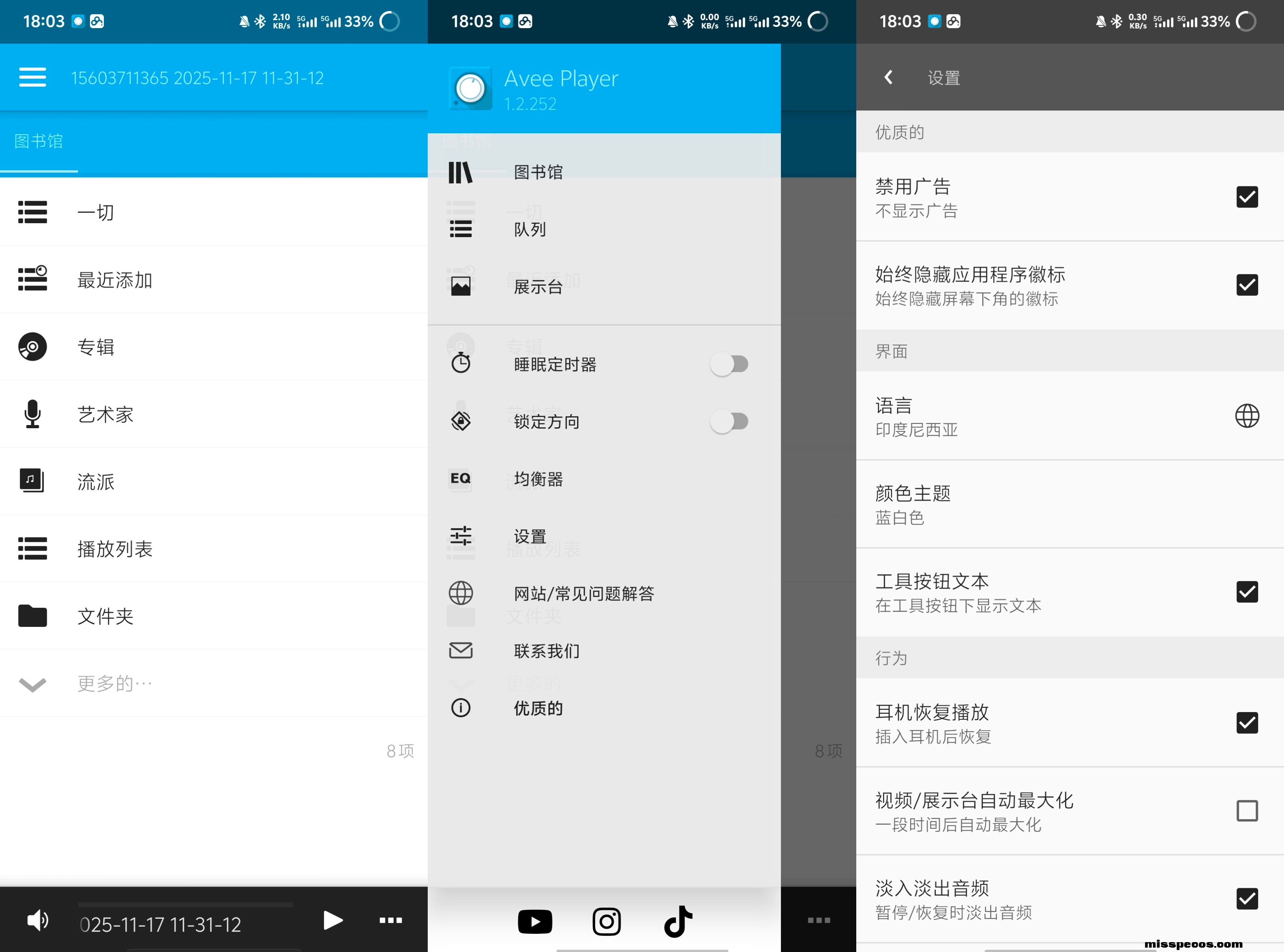The width and height of the screenshot is (1284, 952).
Task: Open the YouTube link icon
Action: (x=534, y=921)
